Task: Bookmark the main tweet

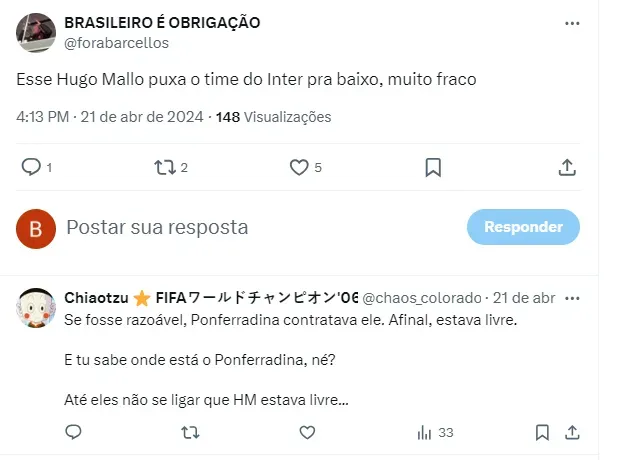Action: point(433,168)
